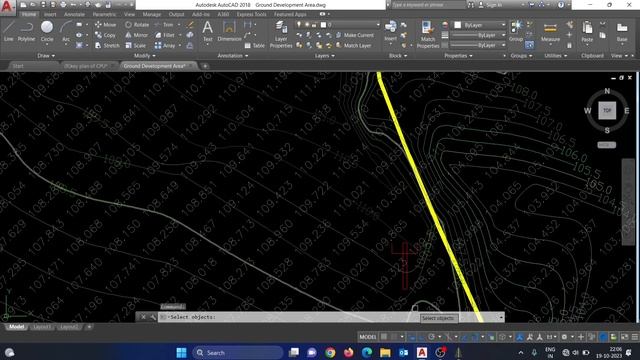Image resolution: width=640 pixels, height=360 pixels.
Task: Activate the Move command
Action: tap(105, 24)
